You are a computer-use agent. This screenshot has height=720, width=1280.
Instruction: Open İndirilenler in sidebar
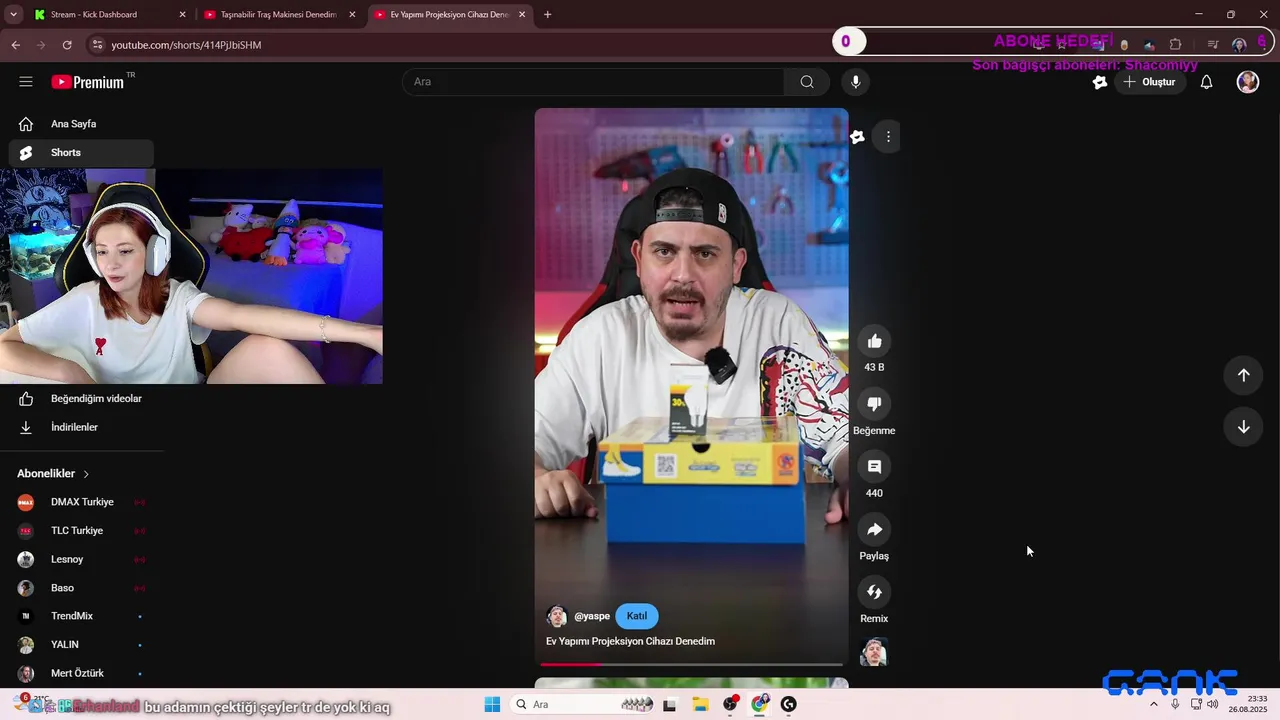pos(80,427)
